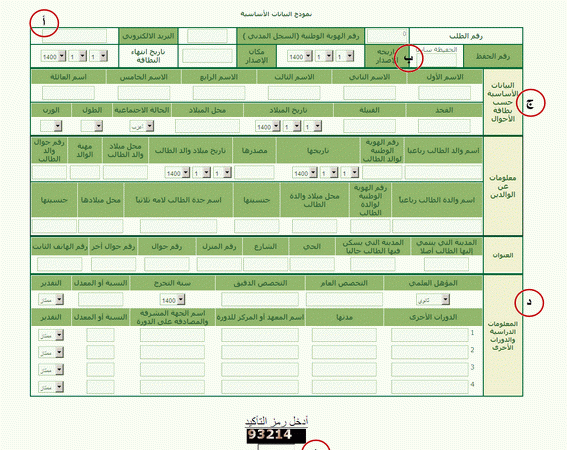Open the المؤهل العلمي qualification dropdown
The height and width of the screenshot is (450, 567).
click(432, 300)
